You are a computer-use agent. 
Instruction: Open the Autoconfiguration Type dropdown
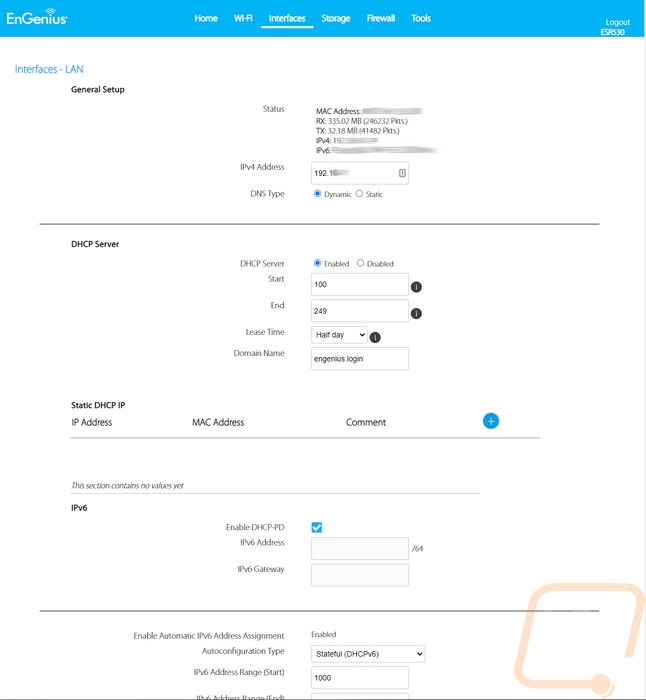(x=368, y=654)
